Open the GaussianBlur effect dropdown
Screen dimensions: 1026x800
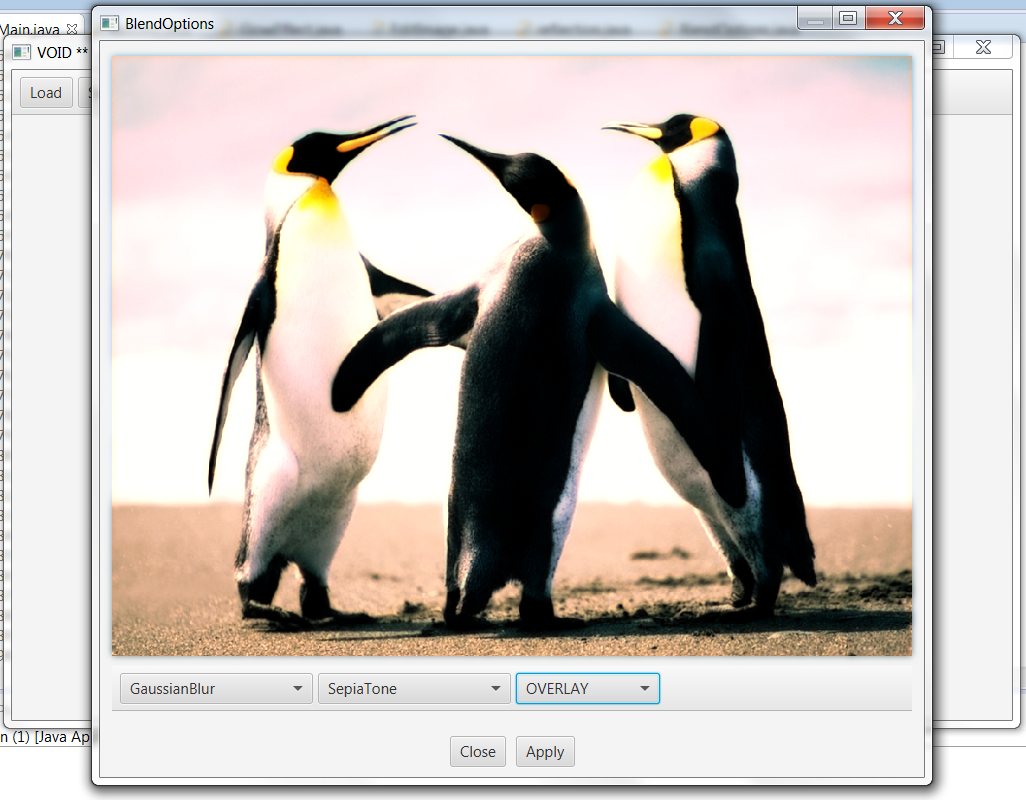click(216, 688)
